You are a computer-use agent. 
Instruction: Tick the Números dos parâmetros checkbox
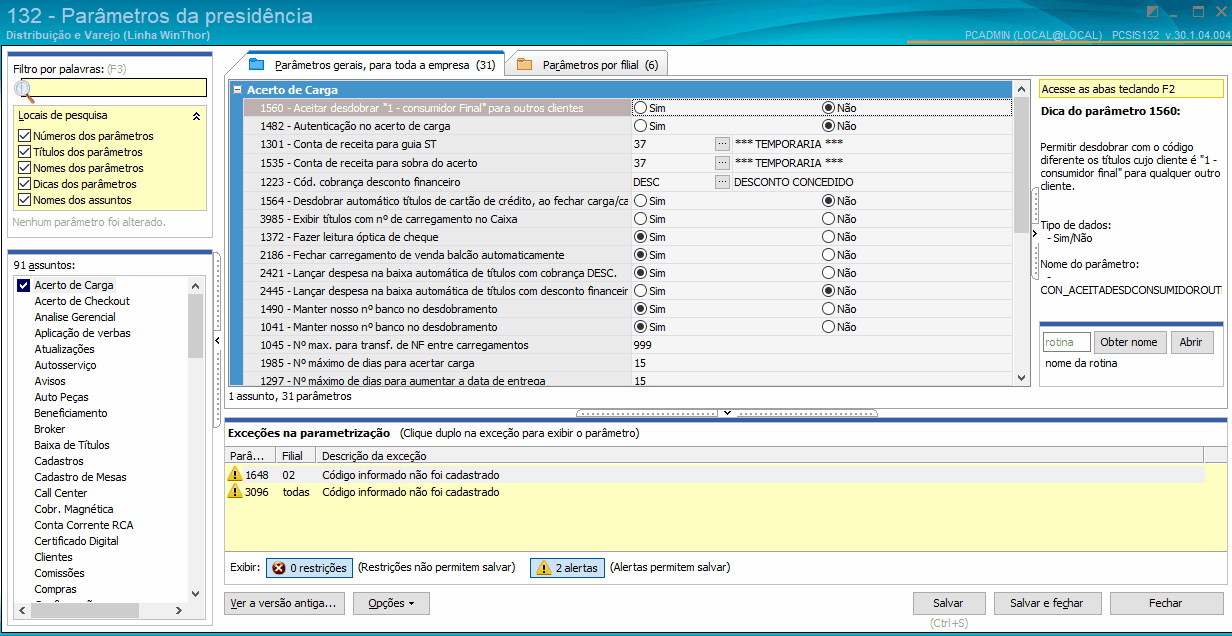tap(24, 136)
